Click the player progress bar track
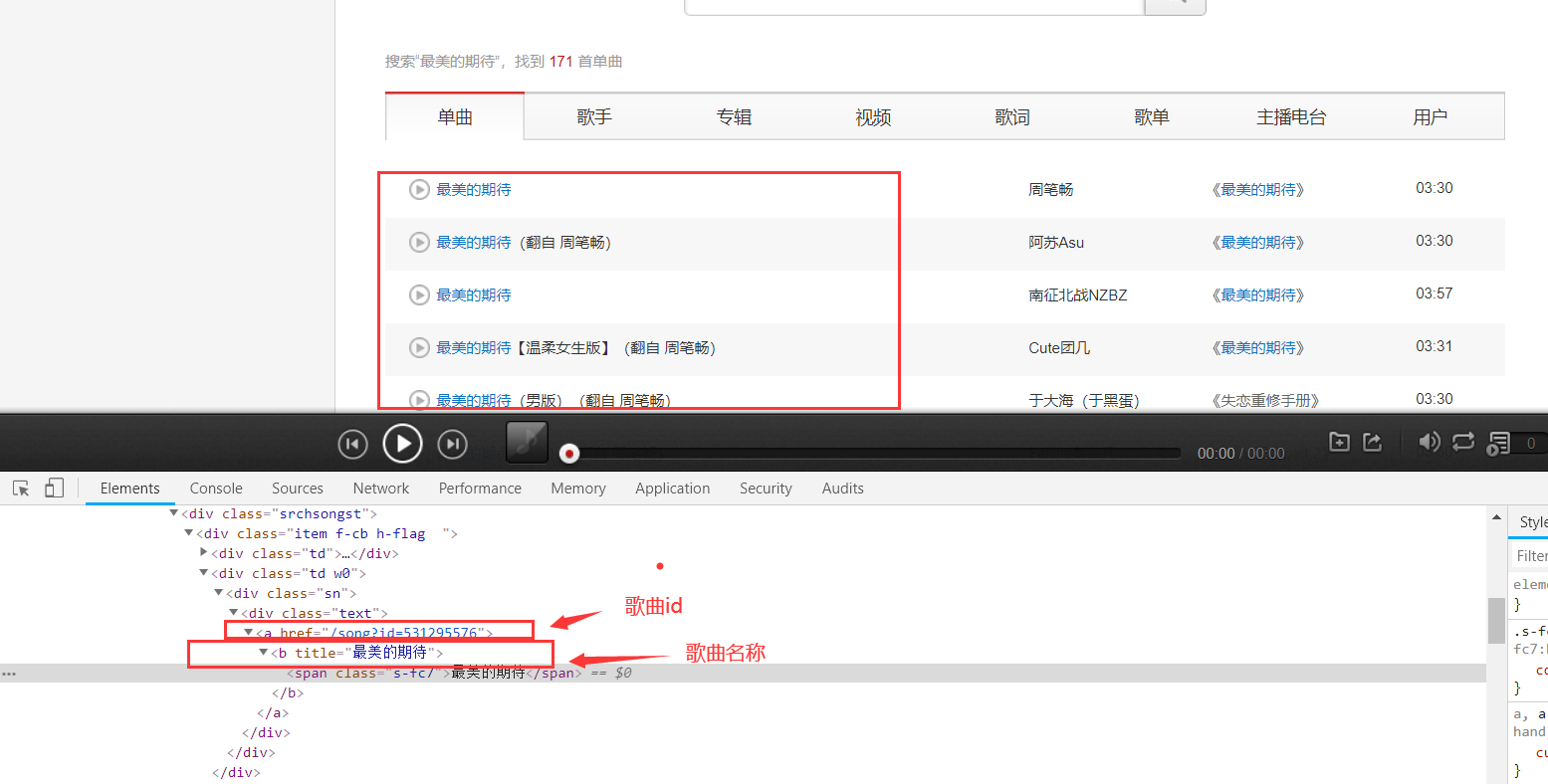 874,454
